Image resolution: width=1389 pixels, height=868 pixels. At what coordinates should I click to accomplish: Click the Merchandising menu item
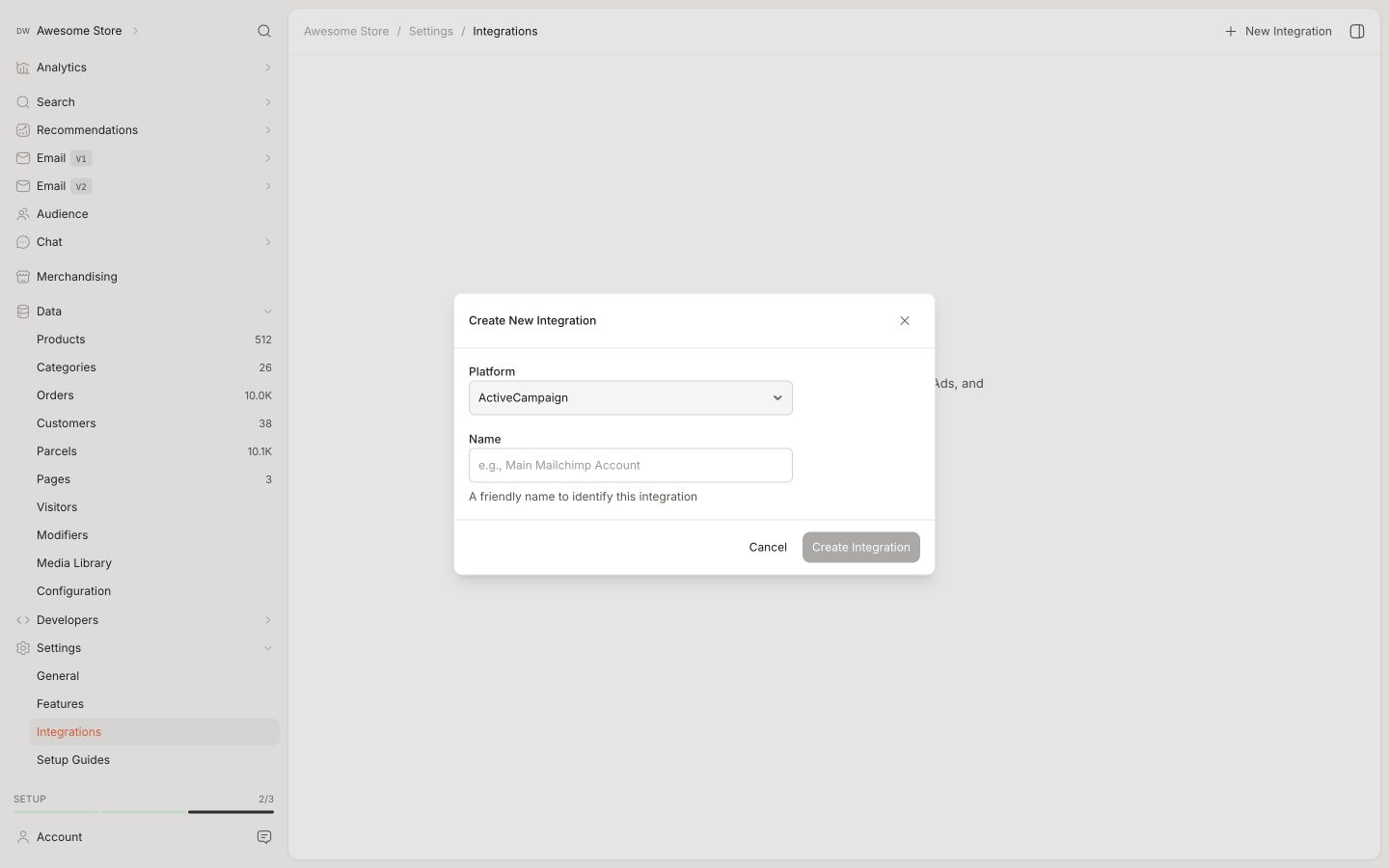click(x=145, y=277)
